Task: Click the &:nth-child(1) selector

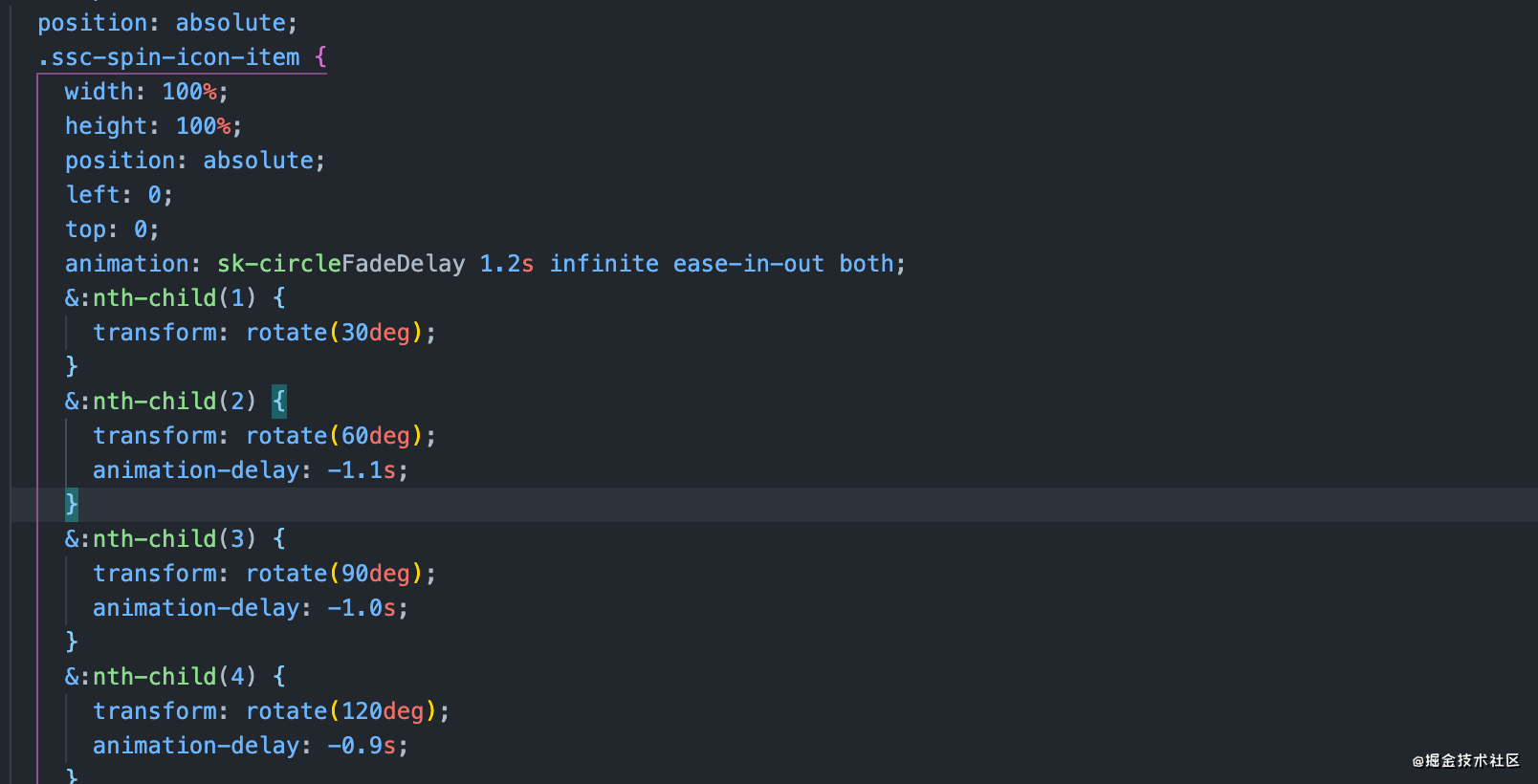Action: 161,298
